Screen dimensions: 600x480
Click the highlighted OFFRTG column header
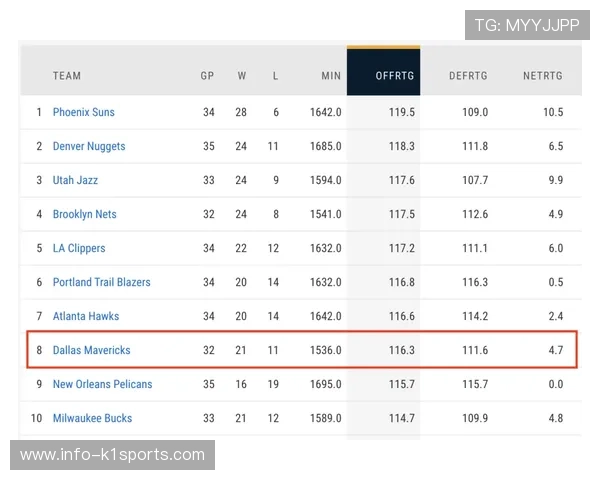click(383, 70)
